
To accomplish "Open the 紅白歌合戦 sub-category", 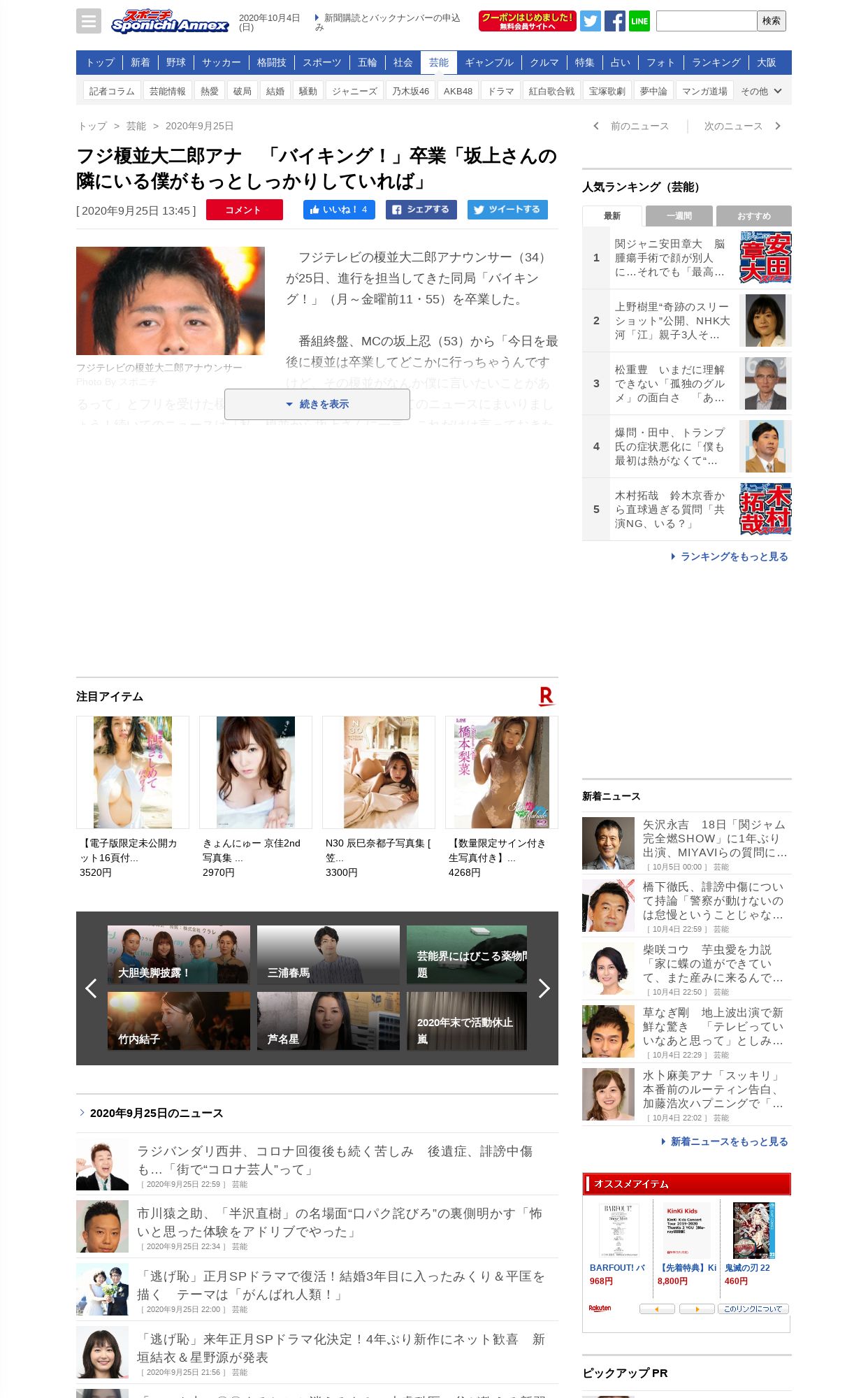I will pos(551,91).
